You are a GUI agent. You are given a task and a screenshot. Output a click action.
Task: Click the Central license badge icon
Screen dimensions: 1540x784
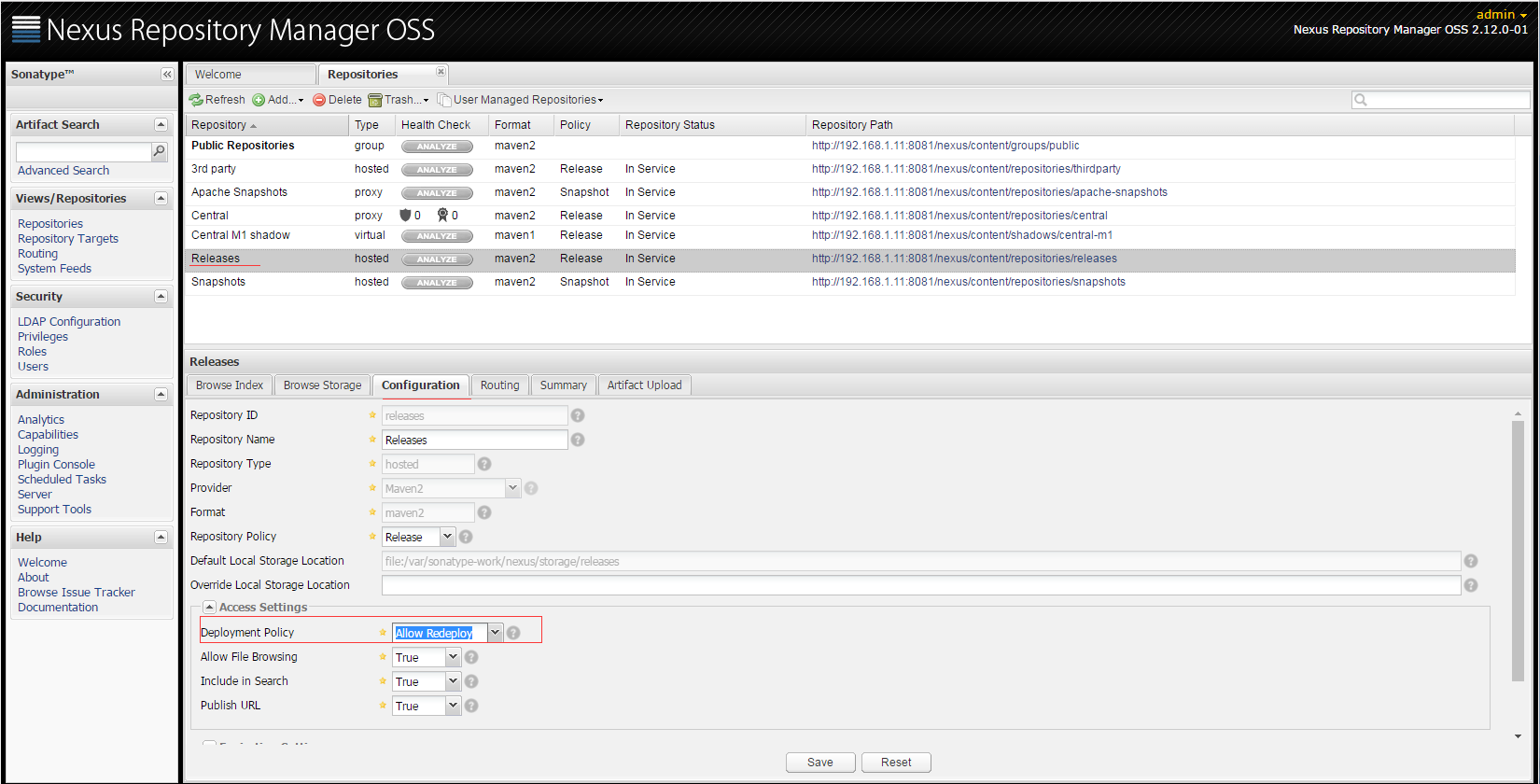point(443,215)
